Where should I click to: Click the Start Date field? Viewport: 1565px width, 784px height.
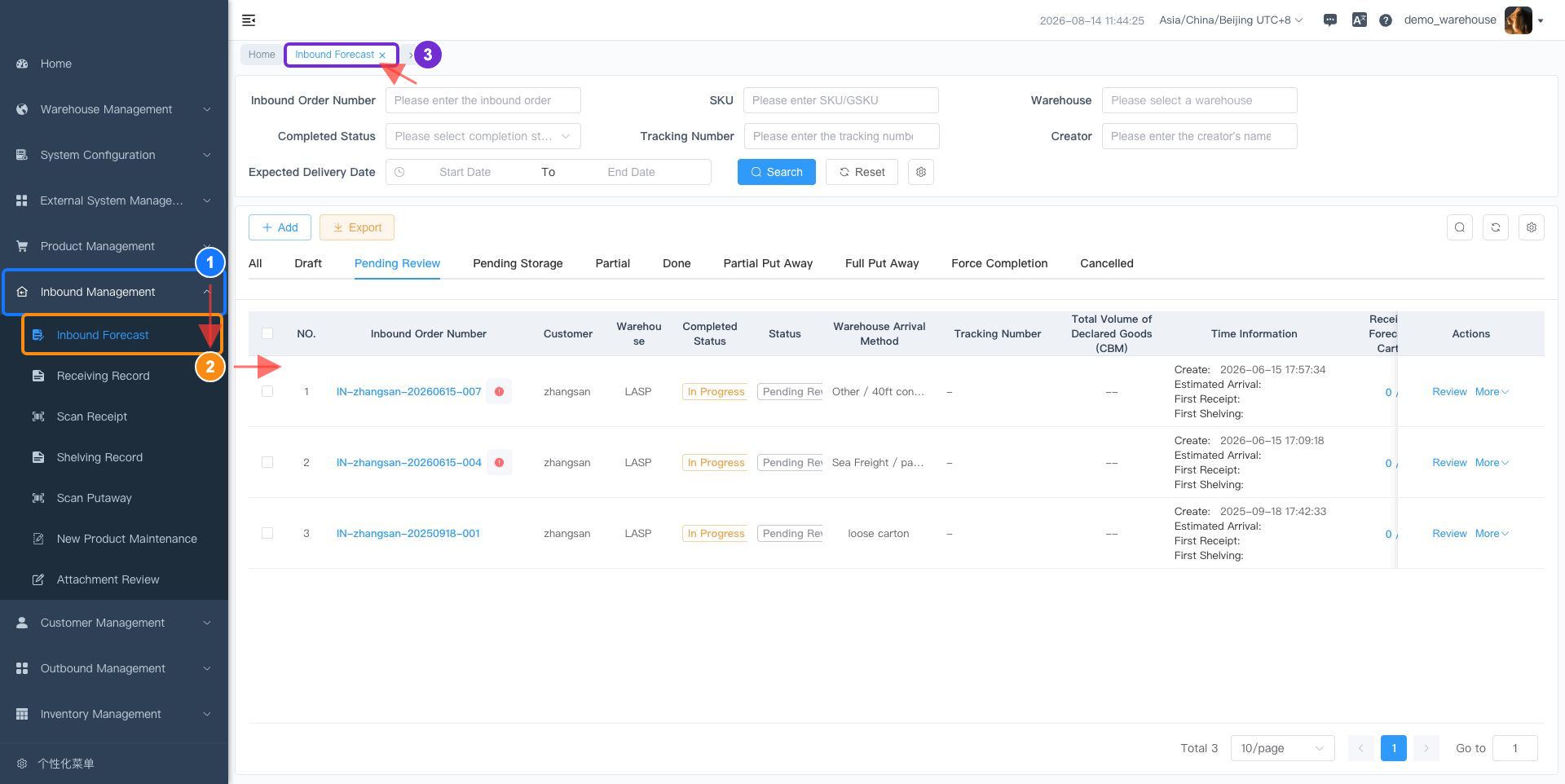click(465, 172)
